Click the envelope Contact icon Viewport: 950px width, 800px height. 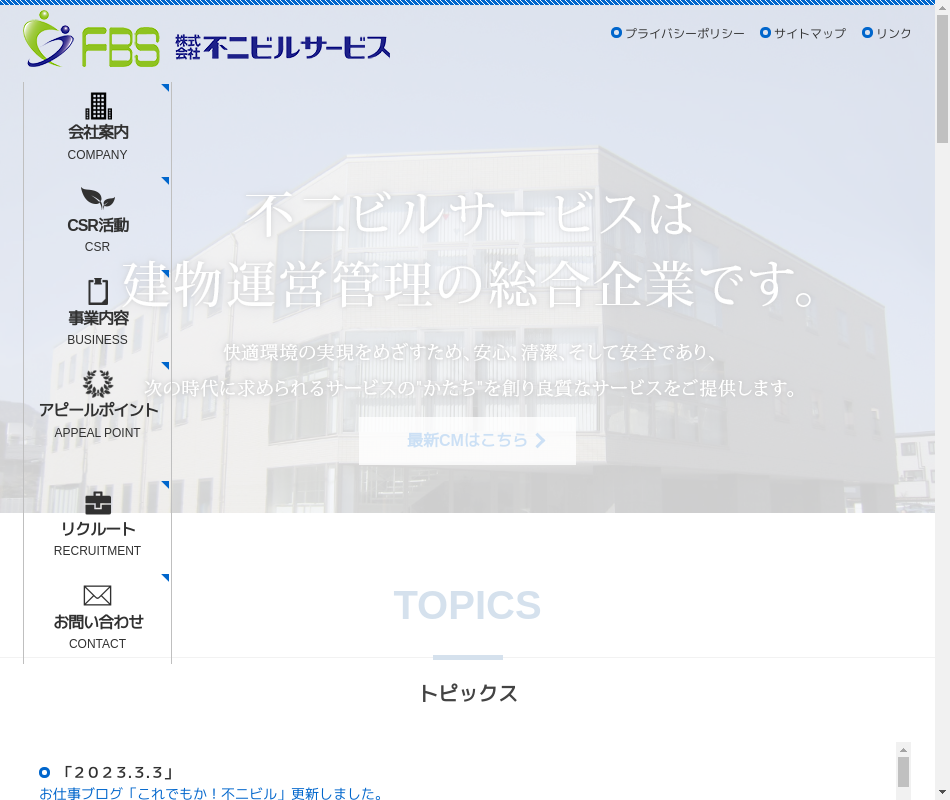[98, 595]
